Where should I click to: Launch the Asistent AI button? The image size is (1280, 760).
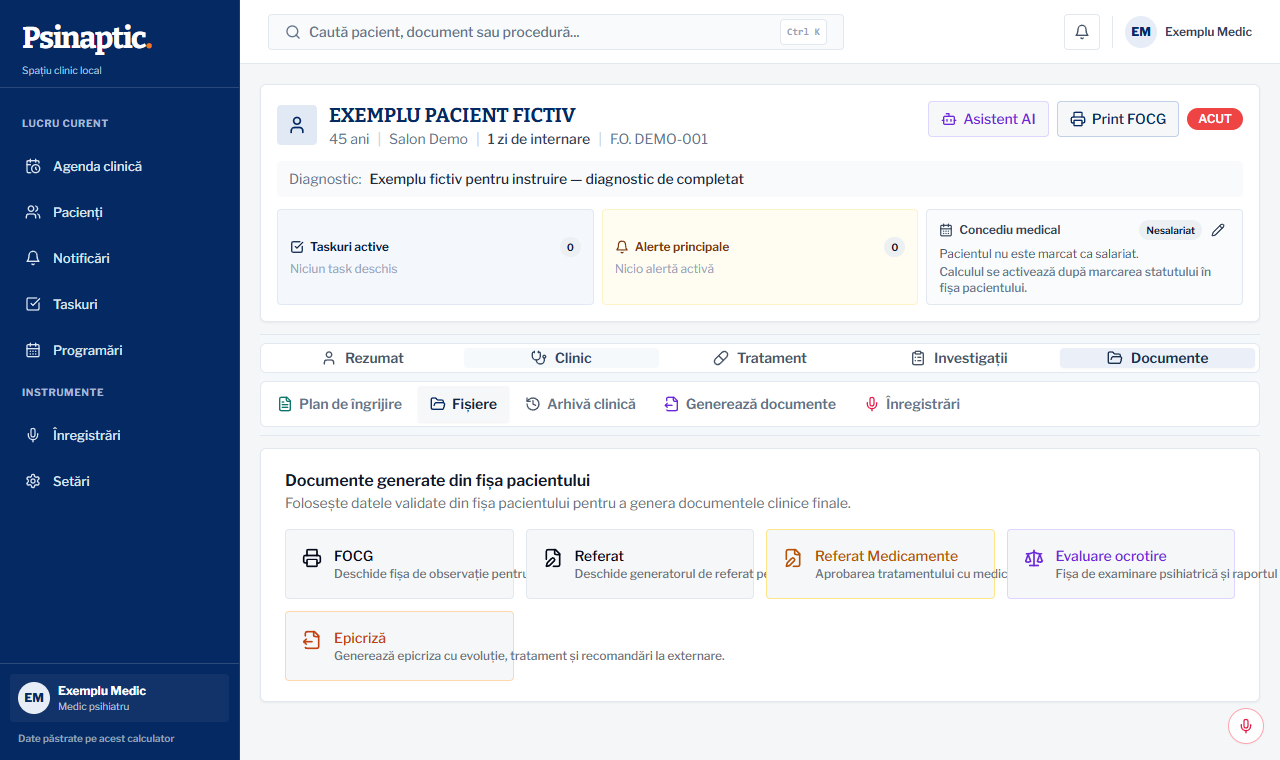coord(988,119)
